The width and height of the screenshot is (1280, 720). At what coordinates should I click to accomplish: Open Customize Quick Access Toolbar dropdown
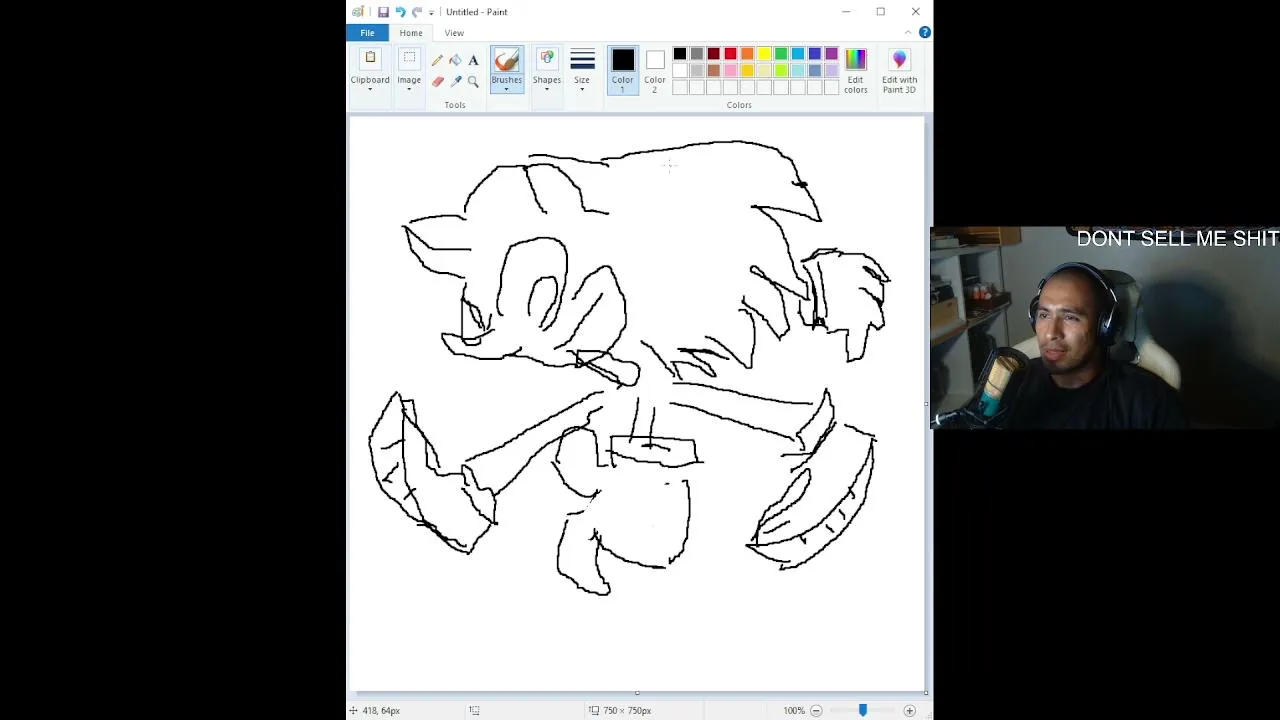[x=432, y=13]
